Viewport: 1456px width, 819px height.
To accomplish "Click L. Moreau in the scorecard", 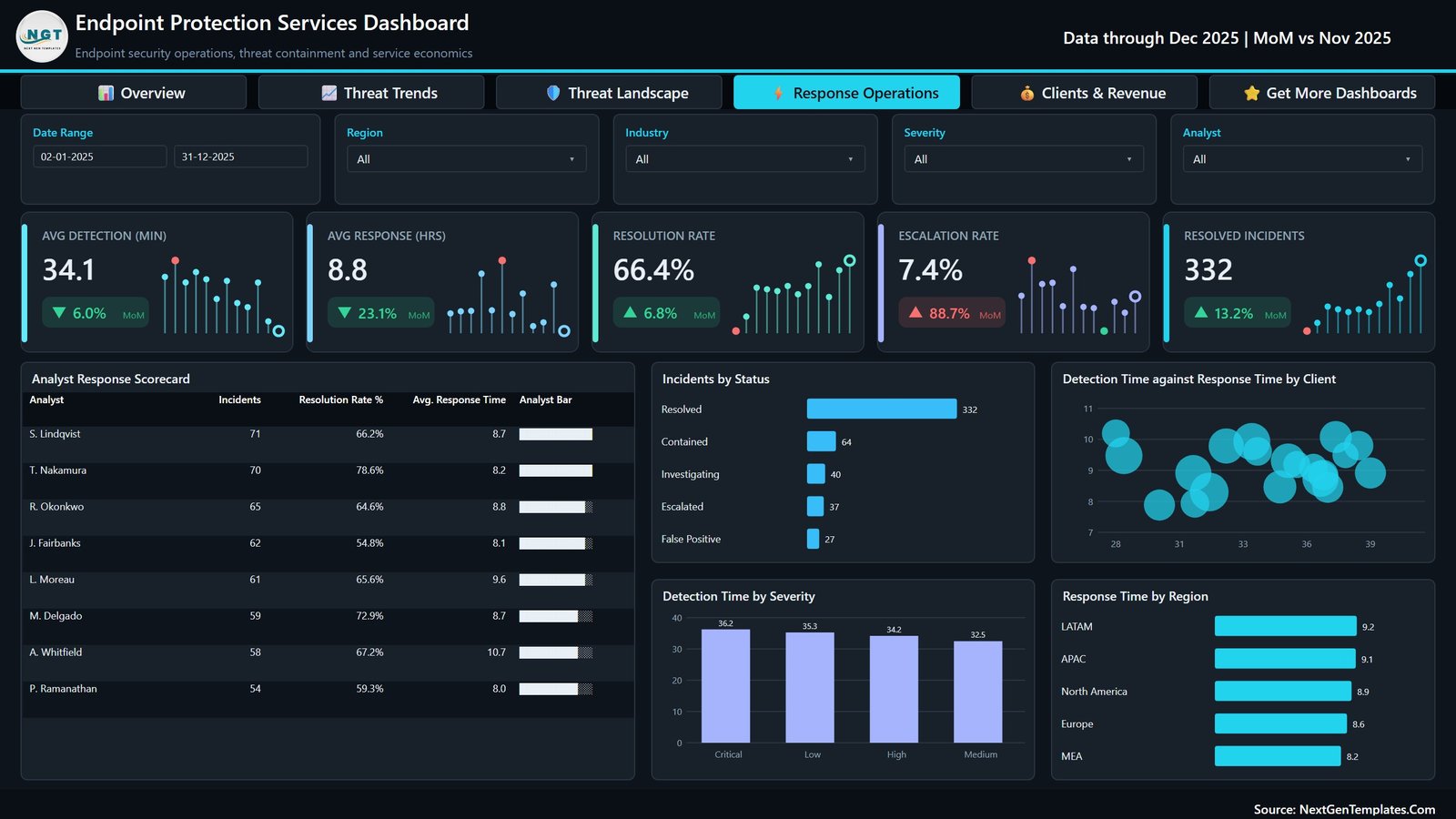I will click(52, 580).
